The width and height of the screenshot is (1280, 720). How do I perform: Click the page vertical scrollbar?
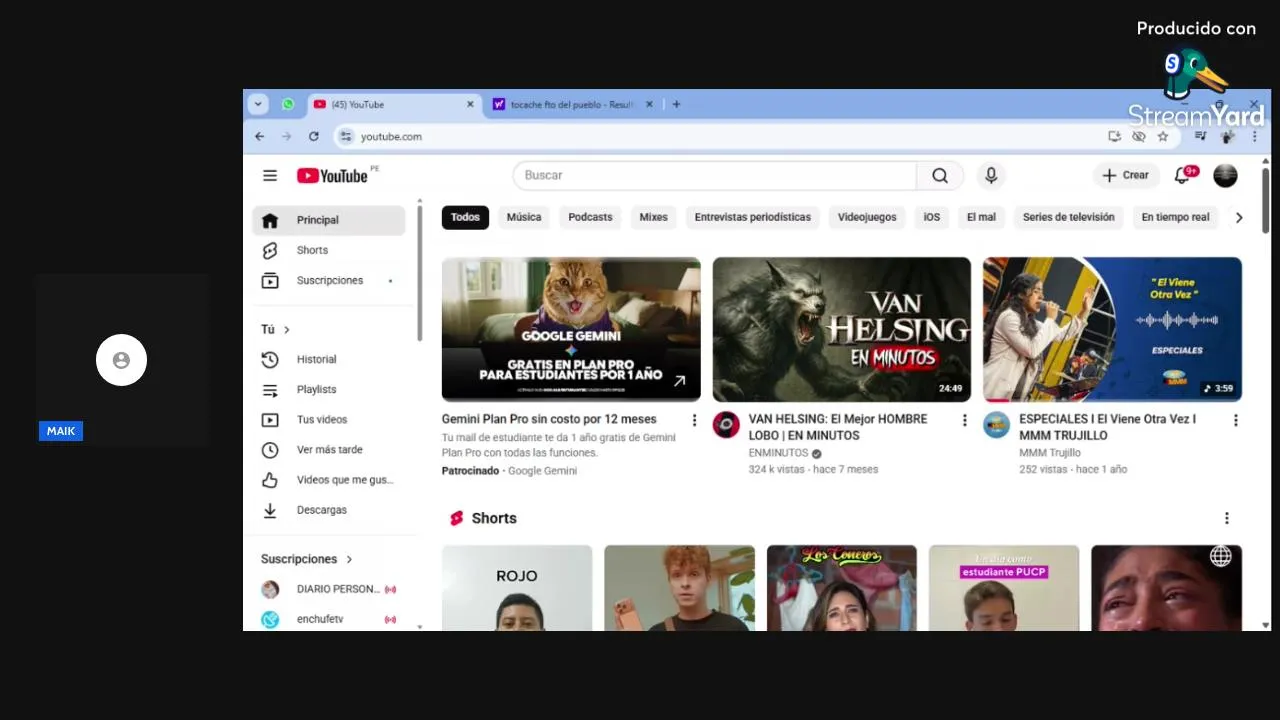(x=1266, y=200)
